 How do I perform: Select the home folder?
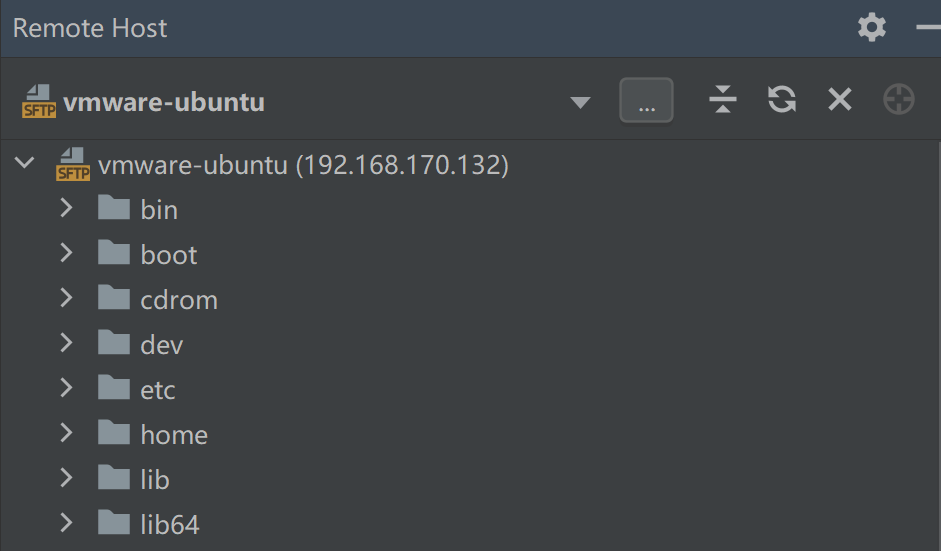tap(174, 434)
